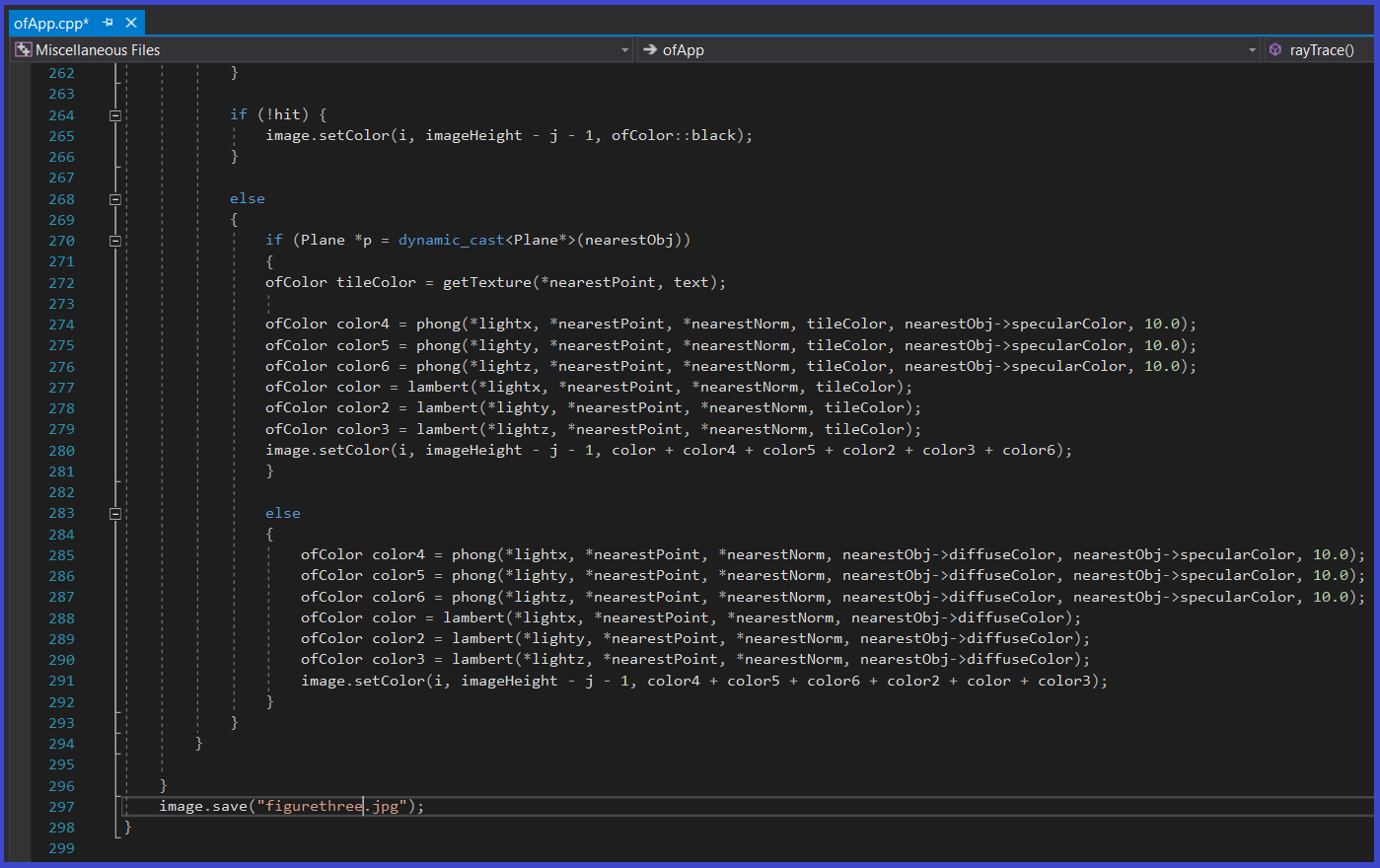Image resolution: width=1380 pixels, height=868 pixels.
Task: Click the Miscellaneous Files project icon
Action: click(x=24, y=49)
